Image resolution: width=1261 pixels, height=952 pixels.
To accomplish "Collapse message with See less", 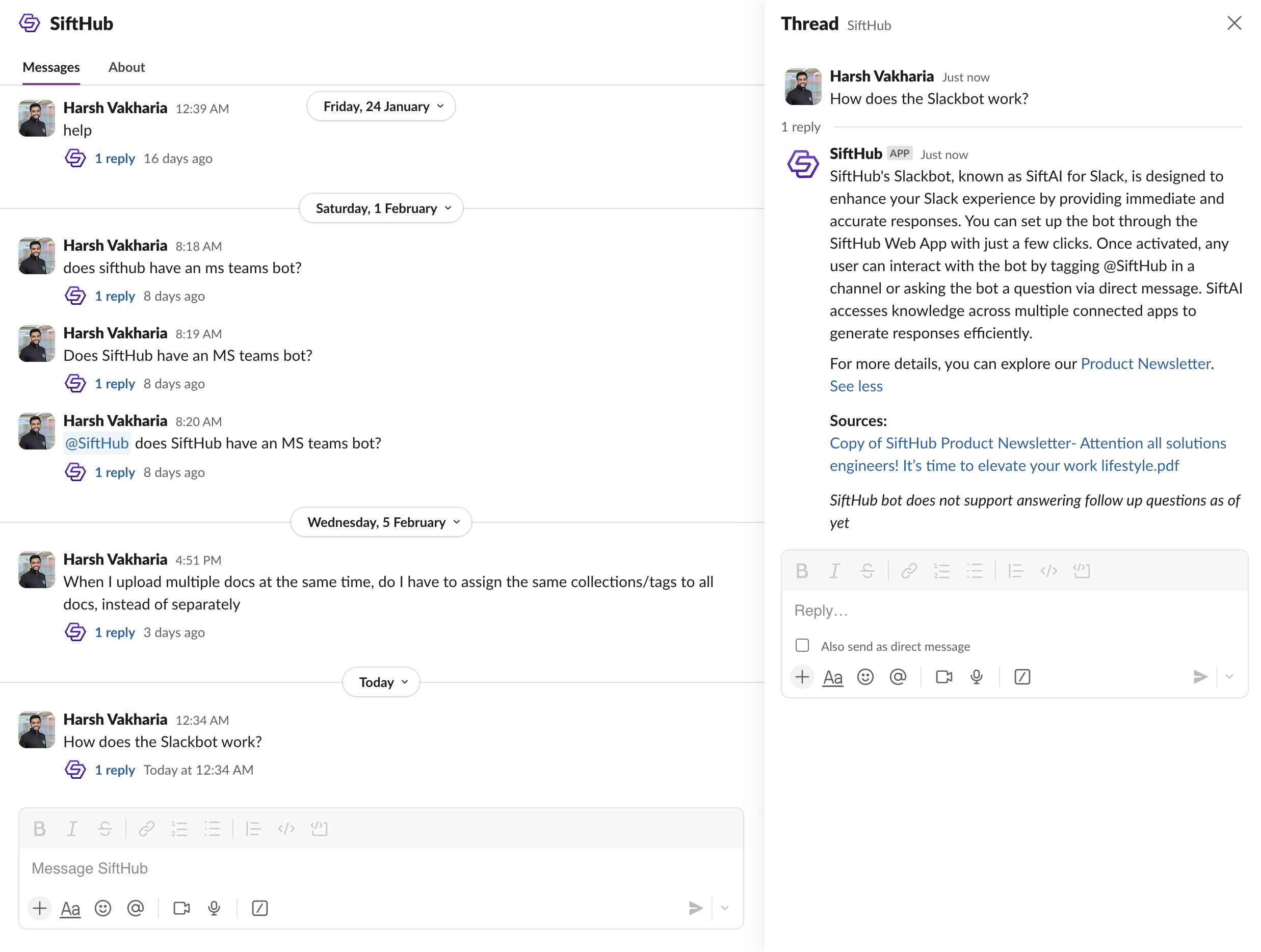I will (856, 386).
